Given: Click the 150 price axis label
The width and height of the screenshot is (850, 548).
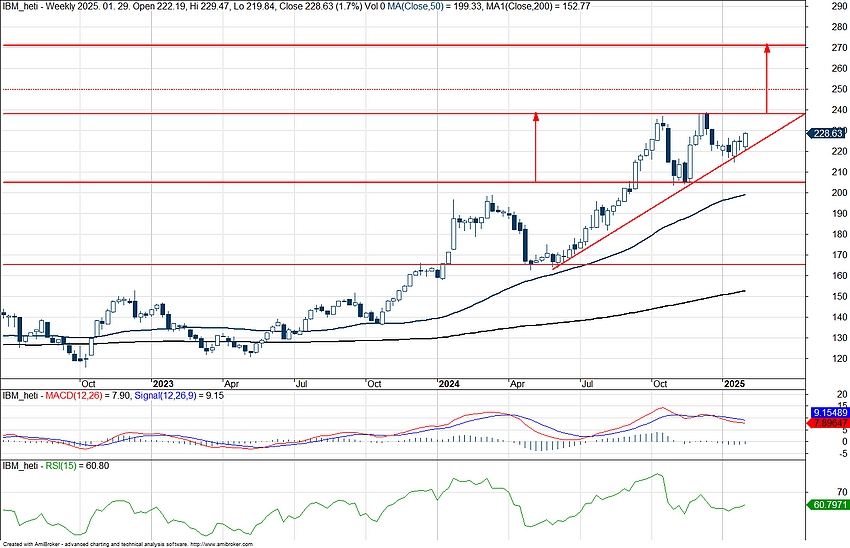Looking at the screenshot, I should pos(839,296).
